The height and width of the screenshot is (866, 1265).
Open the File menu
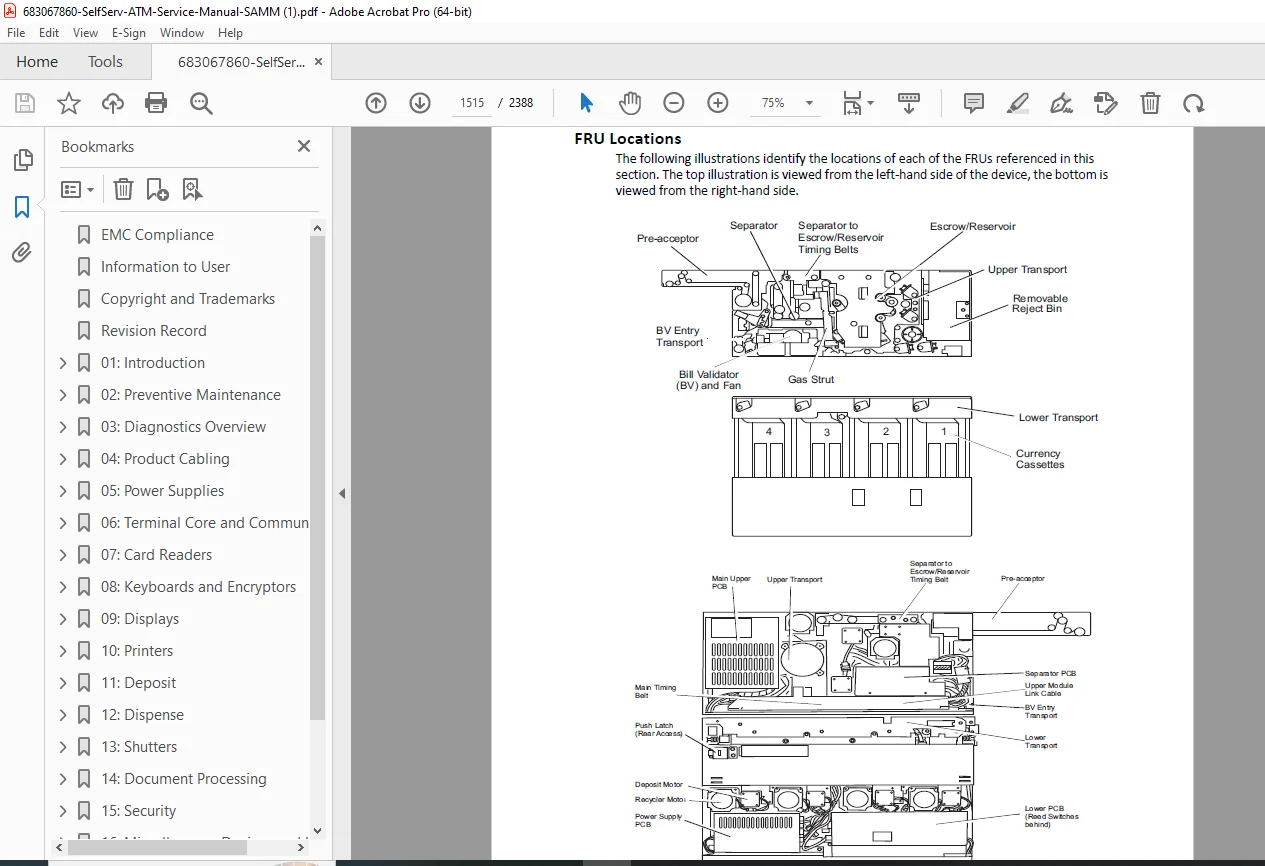point(16,33)
